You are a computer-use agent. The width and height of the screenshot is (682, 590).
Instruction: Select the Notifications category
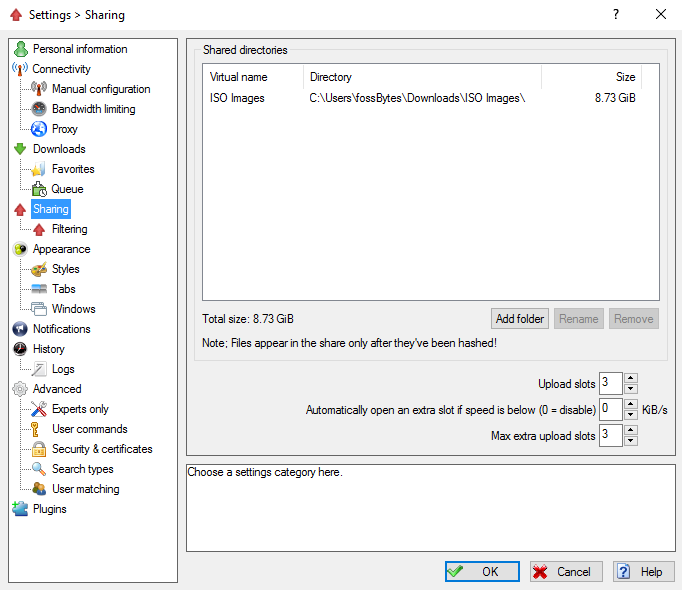[62, 329]
